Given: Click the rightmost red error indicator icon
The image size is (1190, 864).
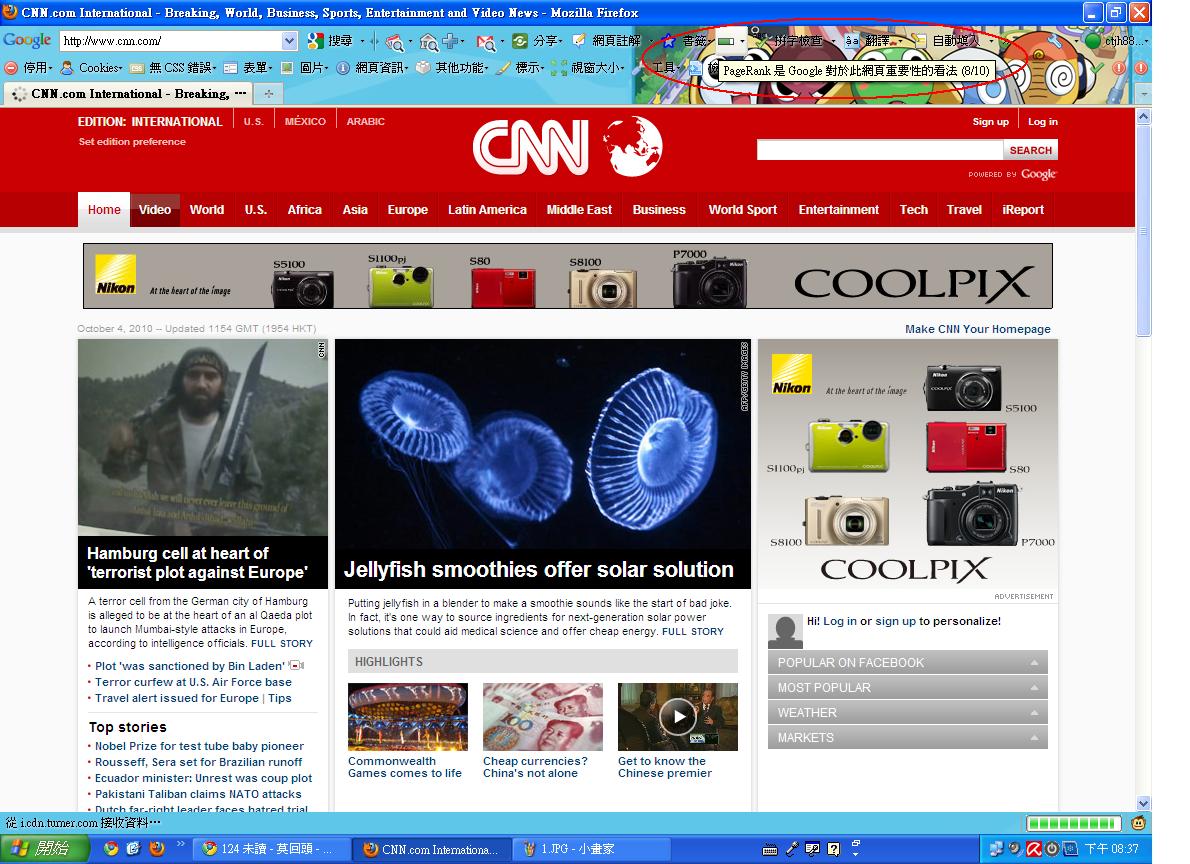Looking at the screenshot, I should 1141,68.
